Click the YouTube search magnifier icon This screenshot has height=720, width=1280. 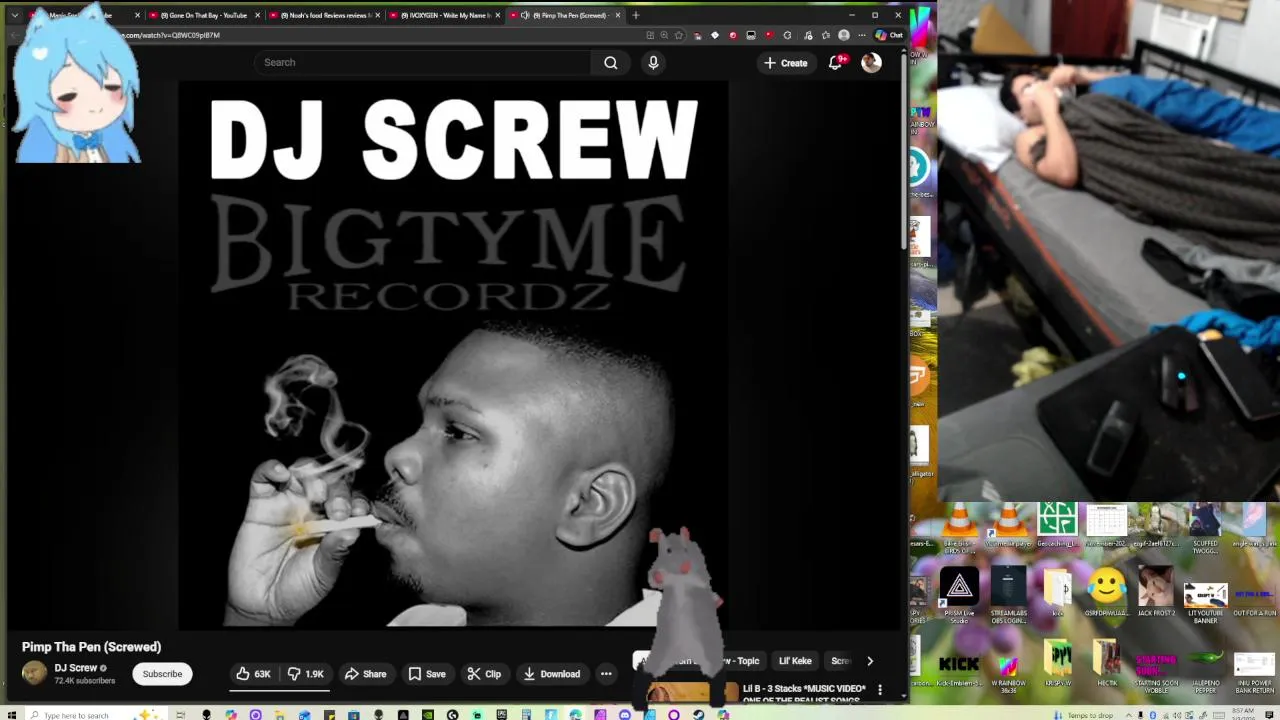pyautogui.click(x=610, y=62)
